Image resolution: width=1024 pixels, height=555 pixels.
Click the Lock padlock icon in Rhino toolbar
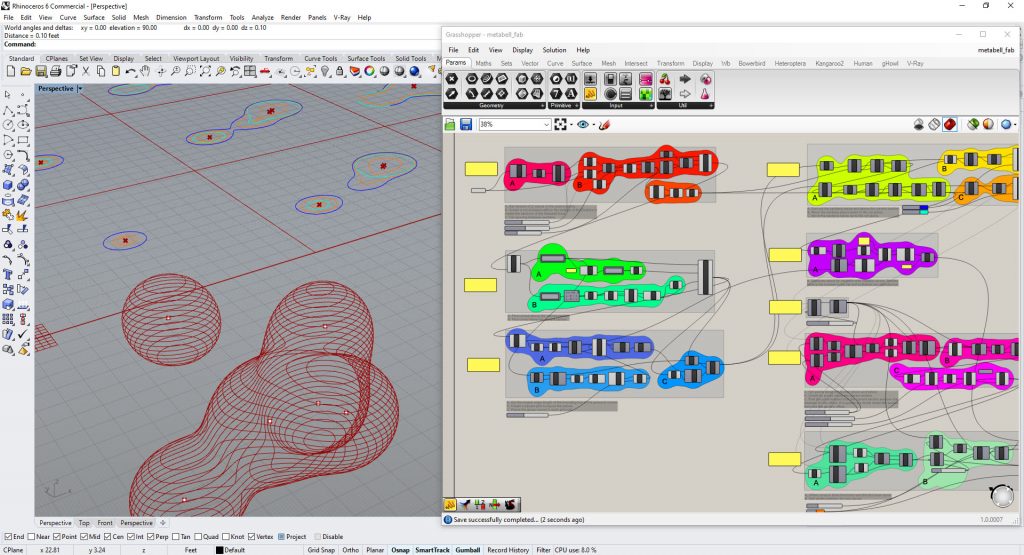pyautogui.click(x=340, y=71)
